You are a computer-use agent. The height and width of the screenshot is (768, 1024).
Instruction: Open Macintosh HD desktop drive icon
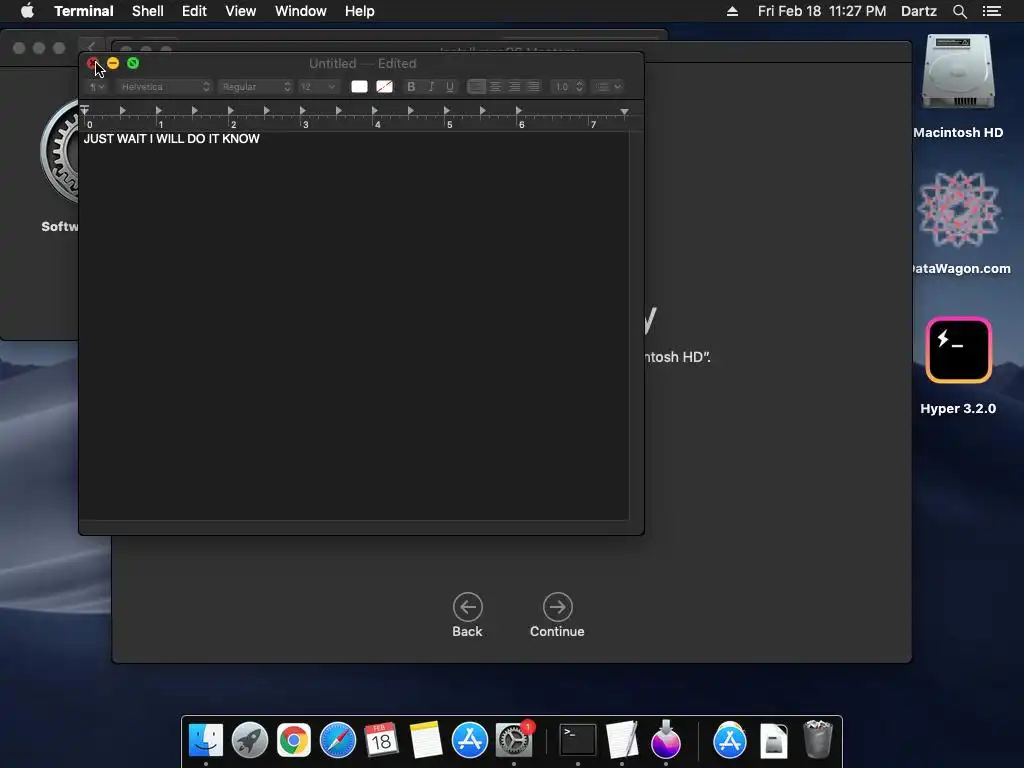point(958,73)
